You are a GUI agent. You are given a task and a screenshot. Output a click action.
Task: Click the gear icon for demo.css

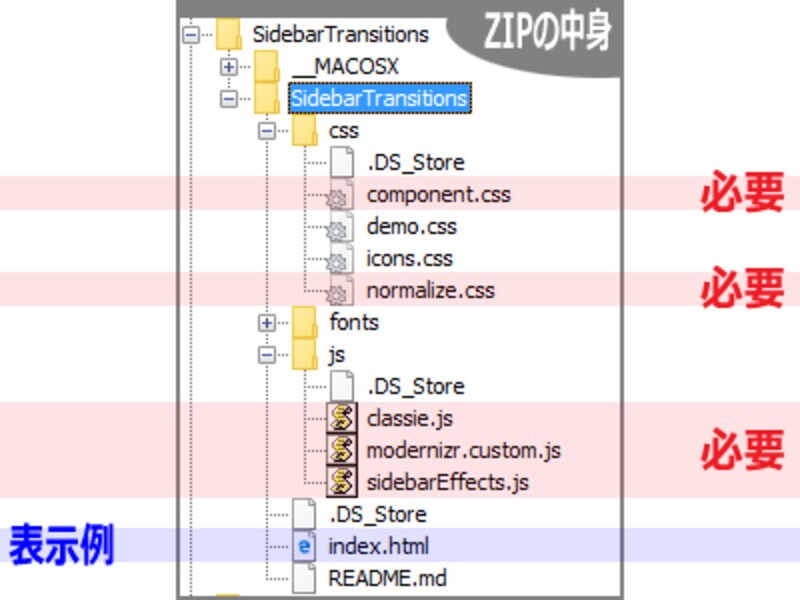(339, 226)
